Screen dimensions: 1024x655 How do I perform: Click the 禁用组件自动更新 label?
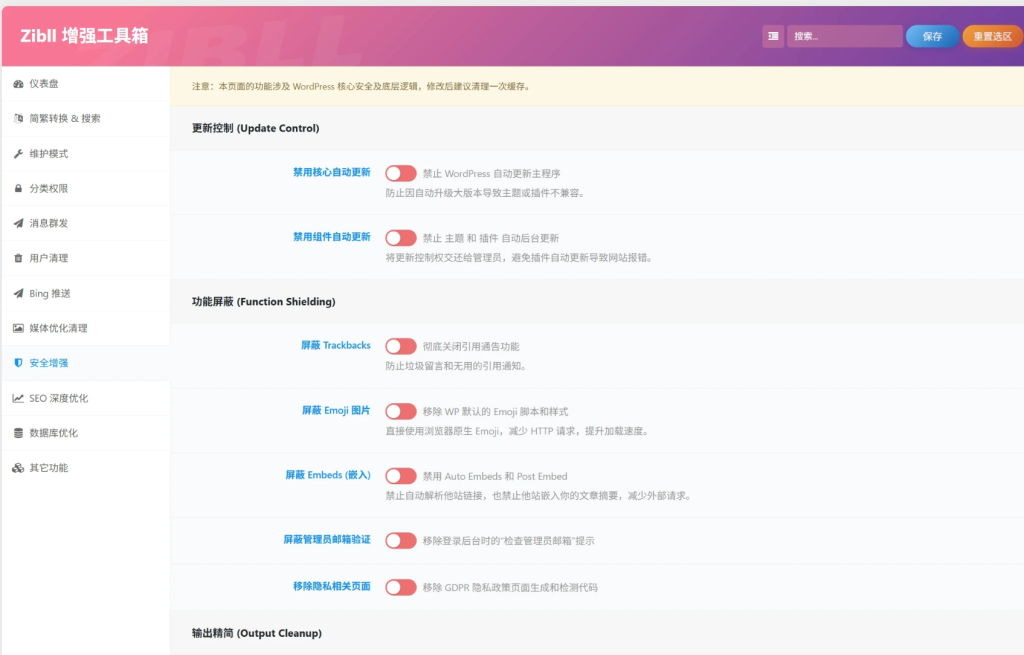(332, 237)
